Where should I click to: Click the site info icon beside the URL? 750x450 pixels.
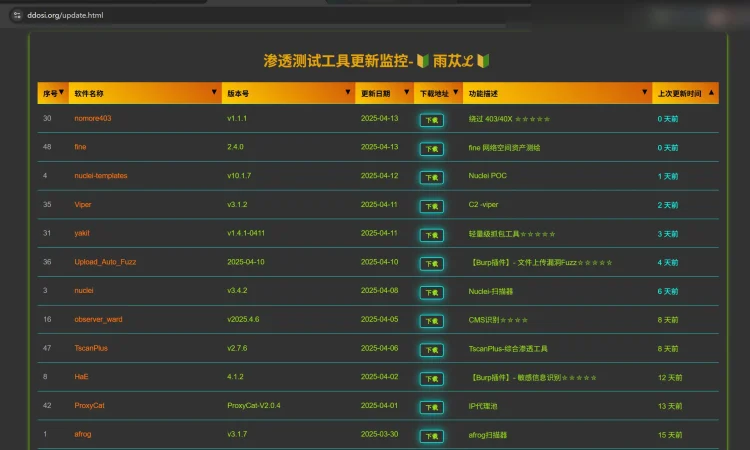[x=17, y=15]
